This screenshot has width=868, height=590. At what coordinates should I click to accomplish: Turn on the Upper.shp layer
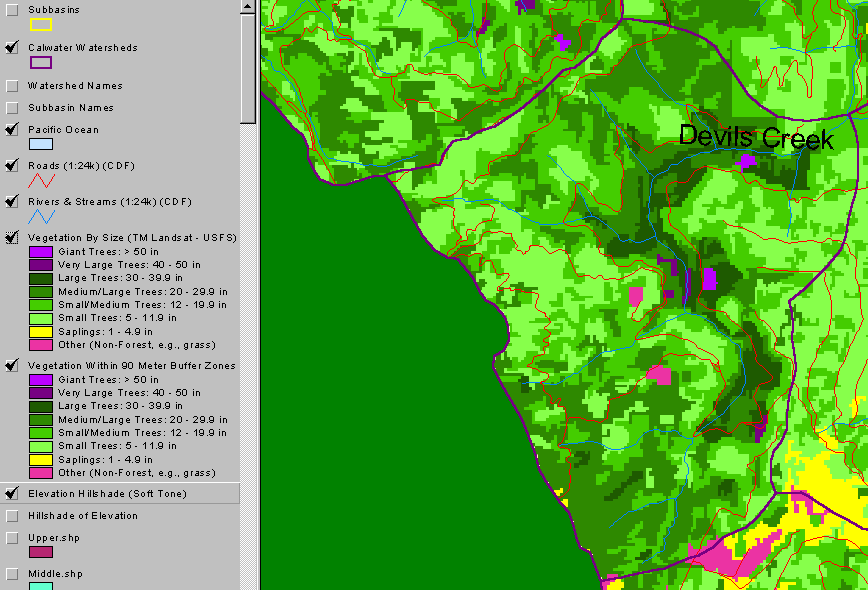coord(12,538)
